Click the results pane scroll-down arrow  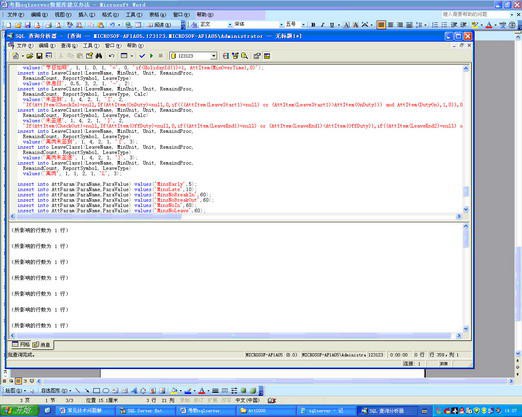(466, 329)
